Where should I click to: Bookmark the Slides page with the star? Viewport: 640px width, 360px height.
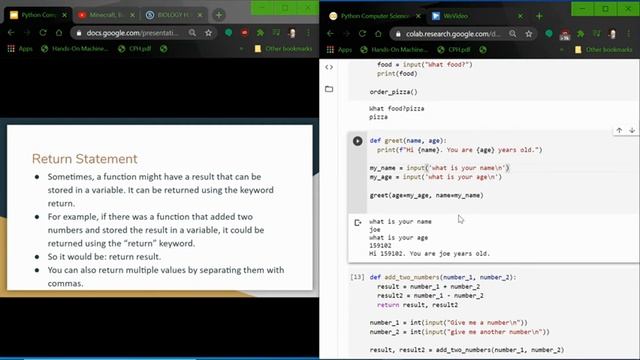coord(209,33)
